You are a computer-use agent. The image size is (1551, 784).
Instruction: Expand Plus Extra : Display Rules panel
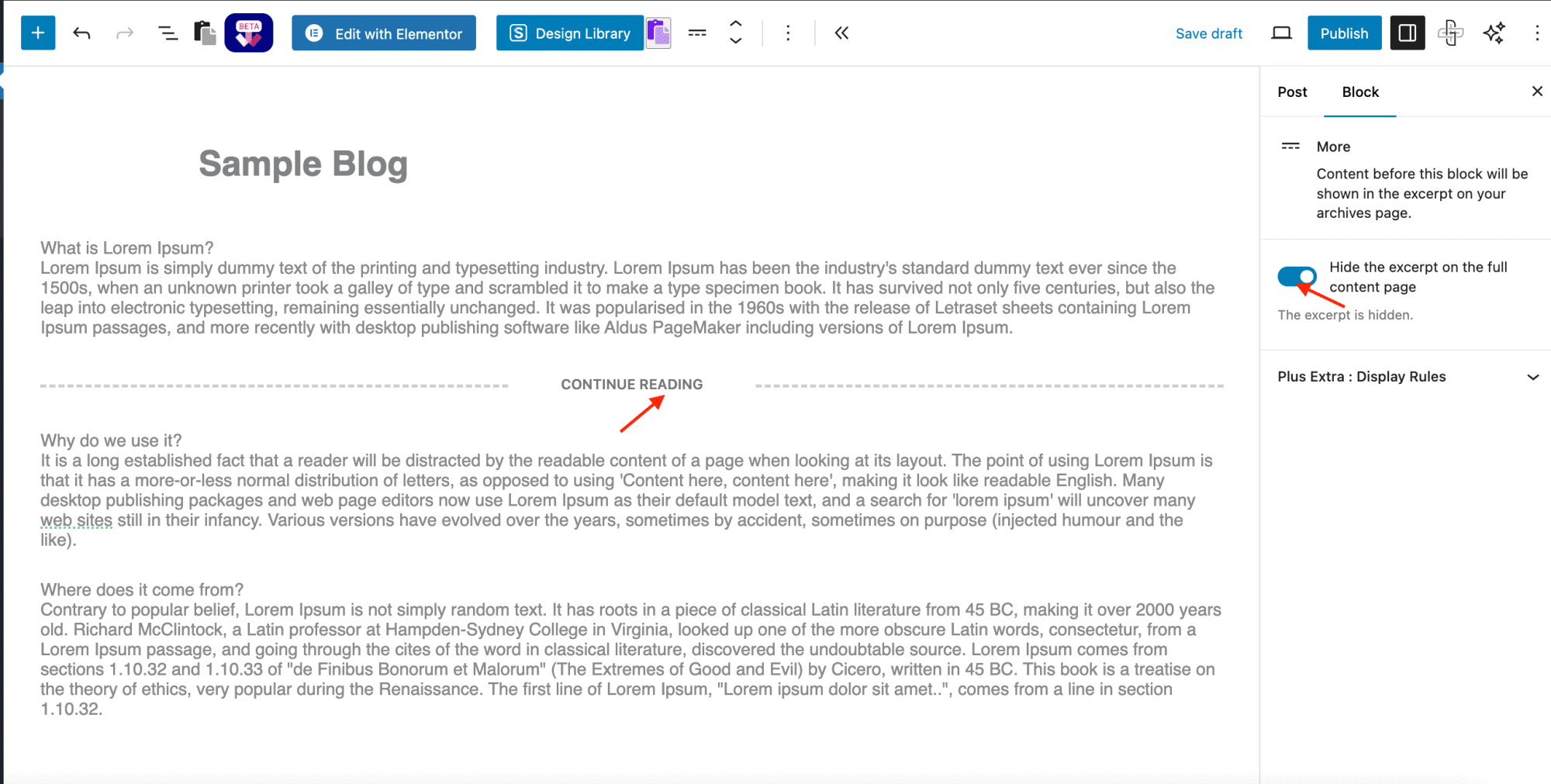tap(1532, 377)
